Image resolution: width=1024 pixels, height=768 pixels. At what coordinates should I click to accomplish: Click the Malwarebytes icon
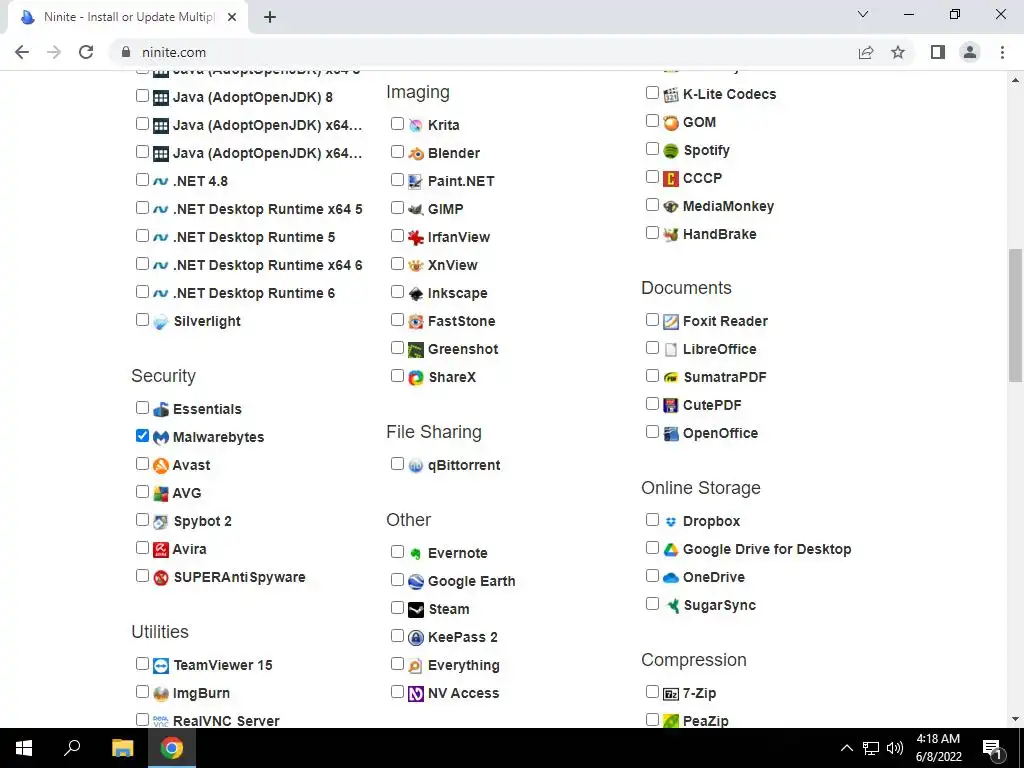[161, 438]
